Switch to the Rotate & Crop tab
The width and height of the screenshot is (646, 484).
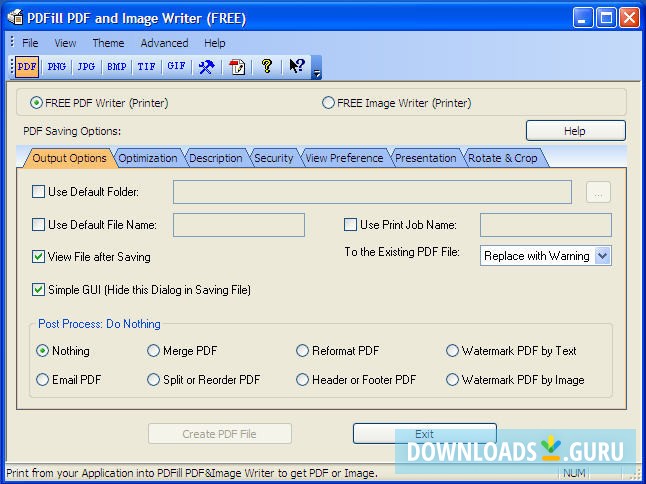click(x=503, y=158)
